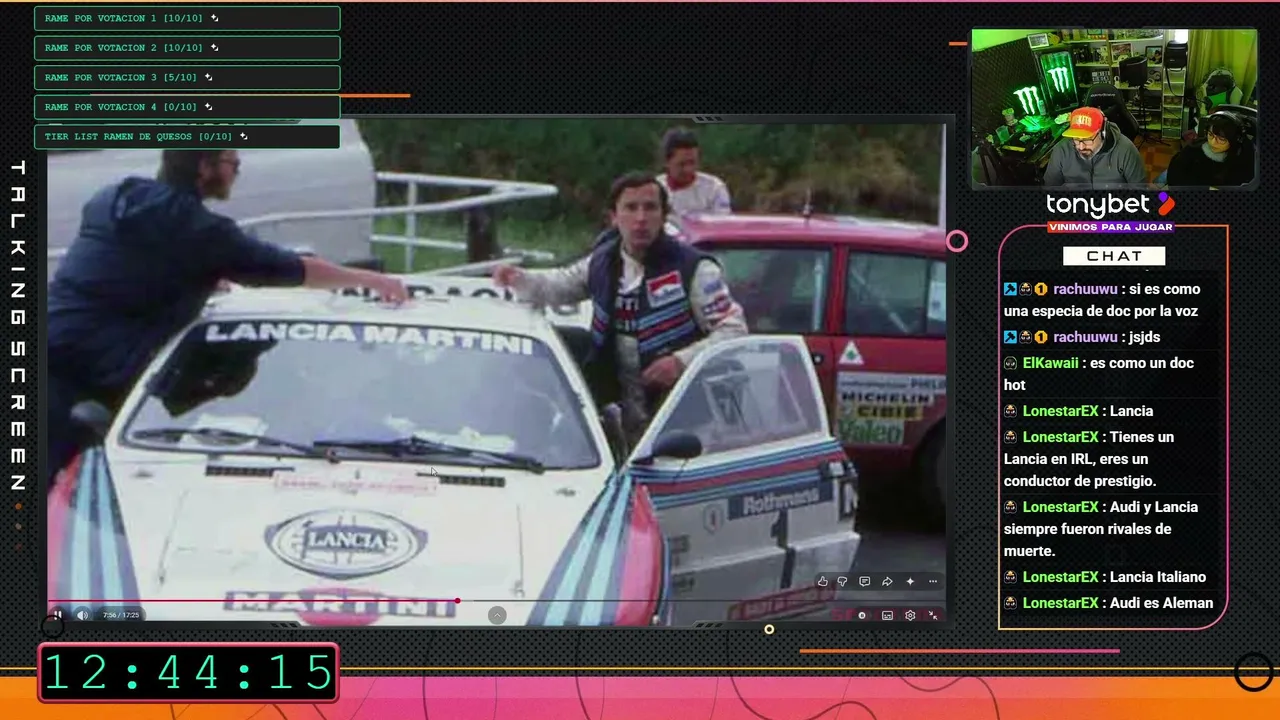Click gold '1' badge on rachuuwu's jsjds message
The width and height of the screenshot is (1280, 720).
click(1041, 337)
